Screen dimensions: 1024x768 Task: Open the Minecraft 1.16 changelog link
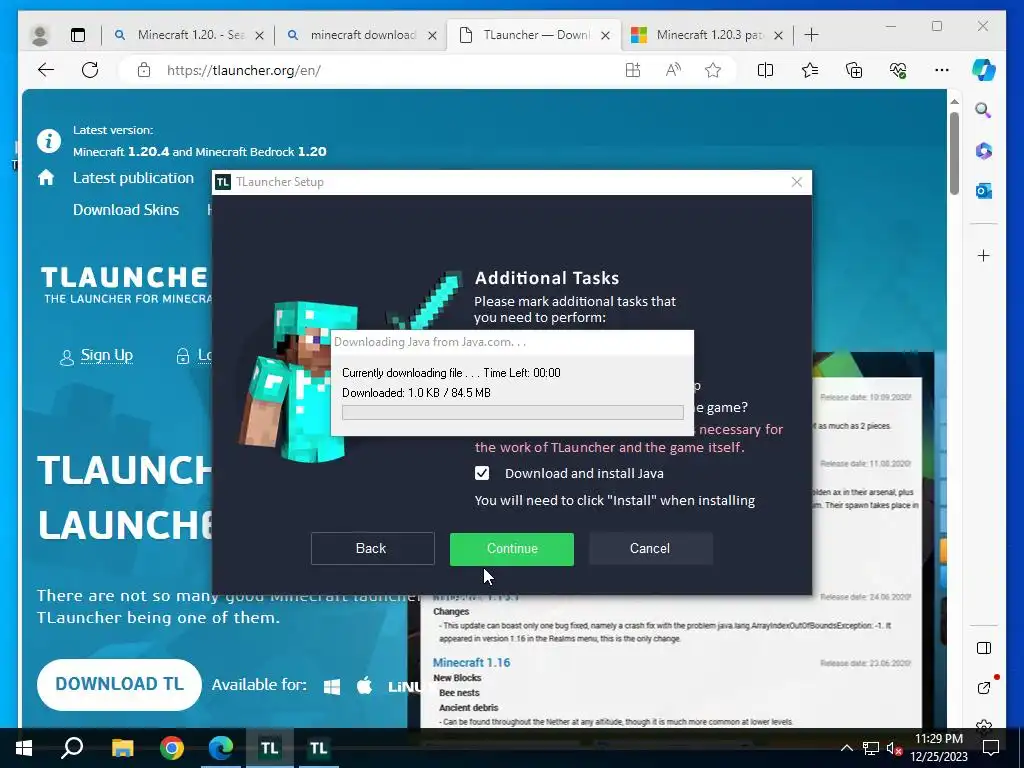click(x=472, y=662)
